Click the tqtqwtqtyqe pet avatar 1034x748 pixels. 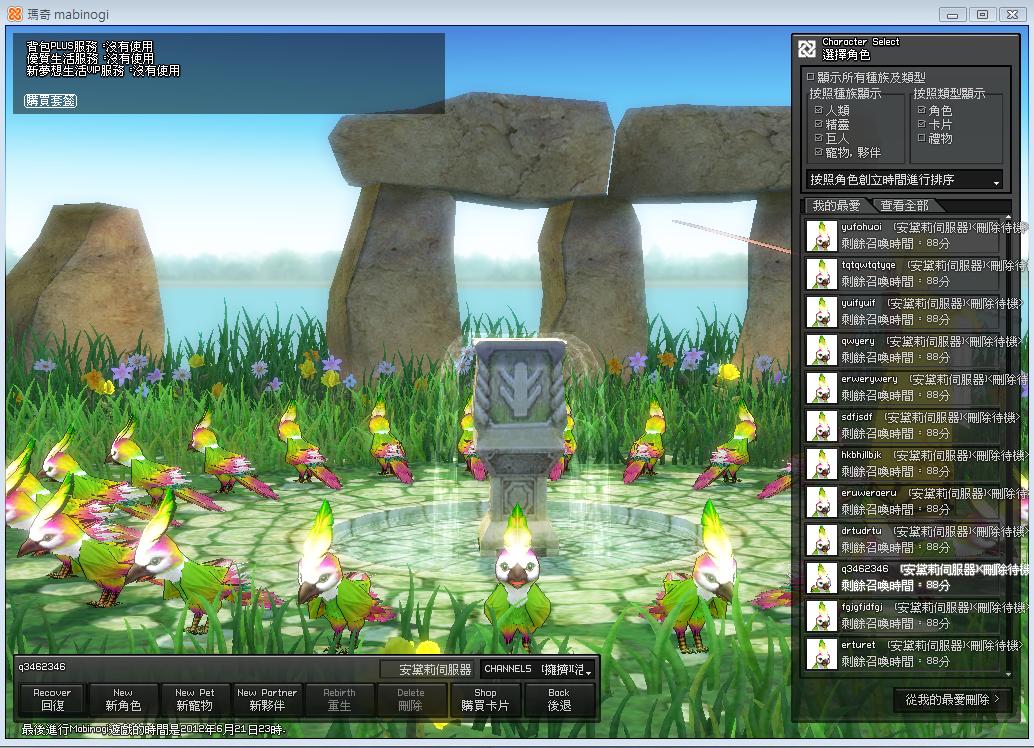pyautogui.click(x=821, y=274)
